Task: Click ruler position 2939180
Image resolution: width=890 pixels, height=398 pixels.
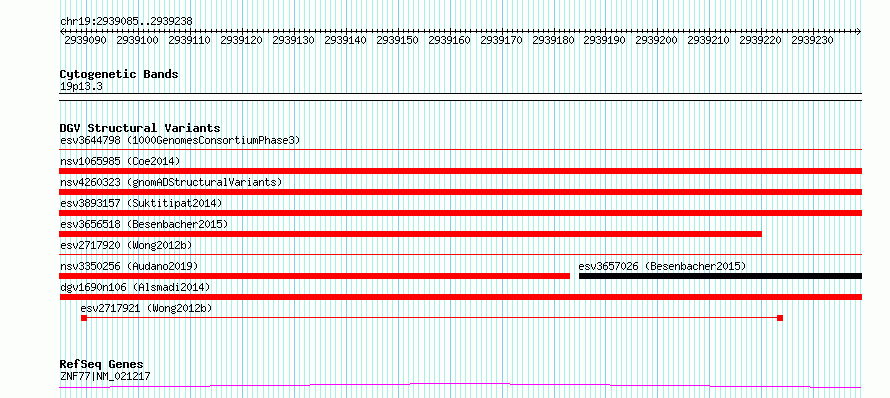Action: 553,40
